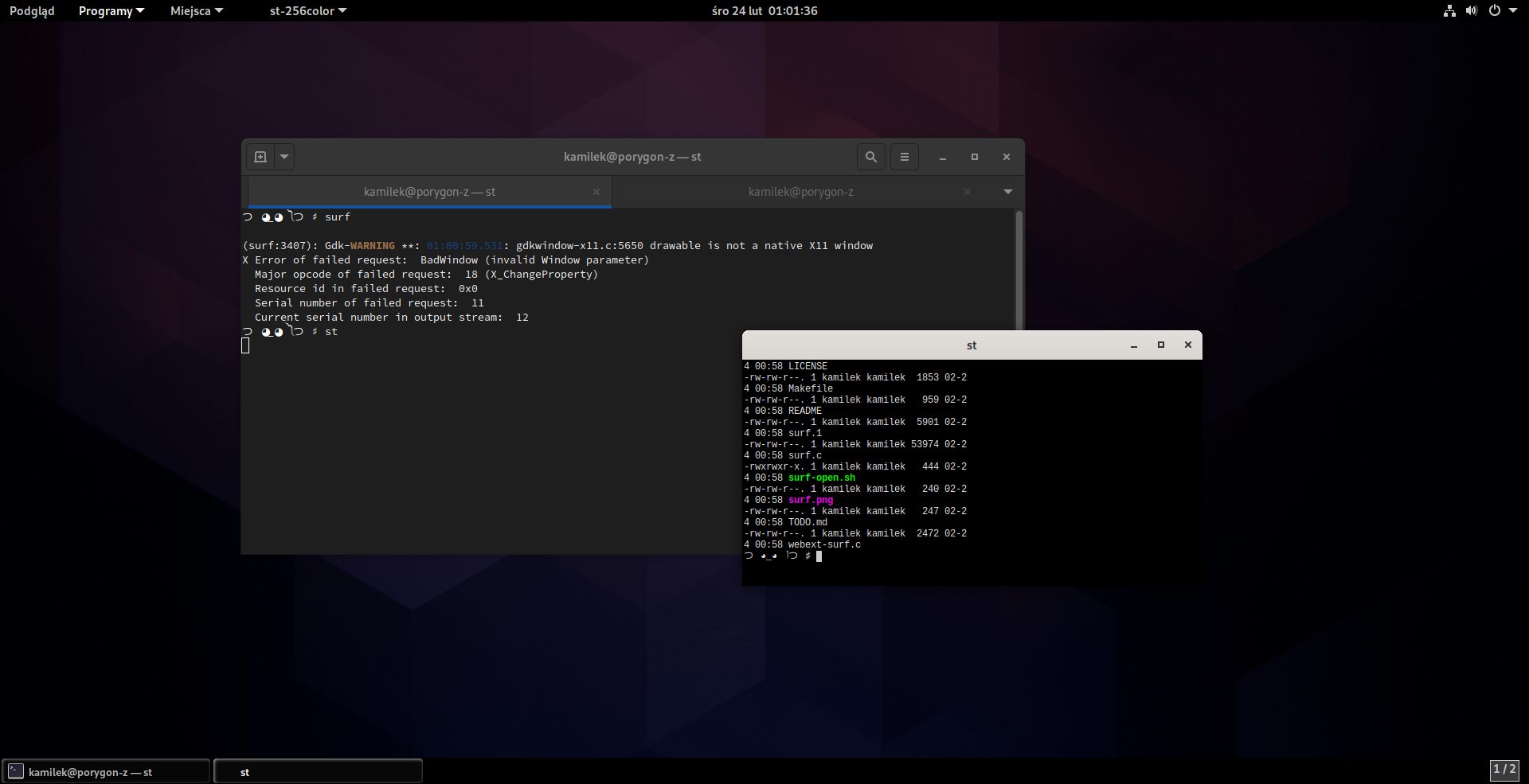This screenshot has height=784, width=1529.
Task: Click the power icon in top bar
Action: tap(1495, 11)
